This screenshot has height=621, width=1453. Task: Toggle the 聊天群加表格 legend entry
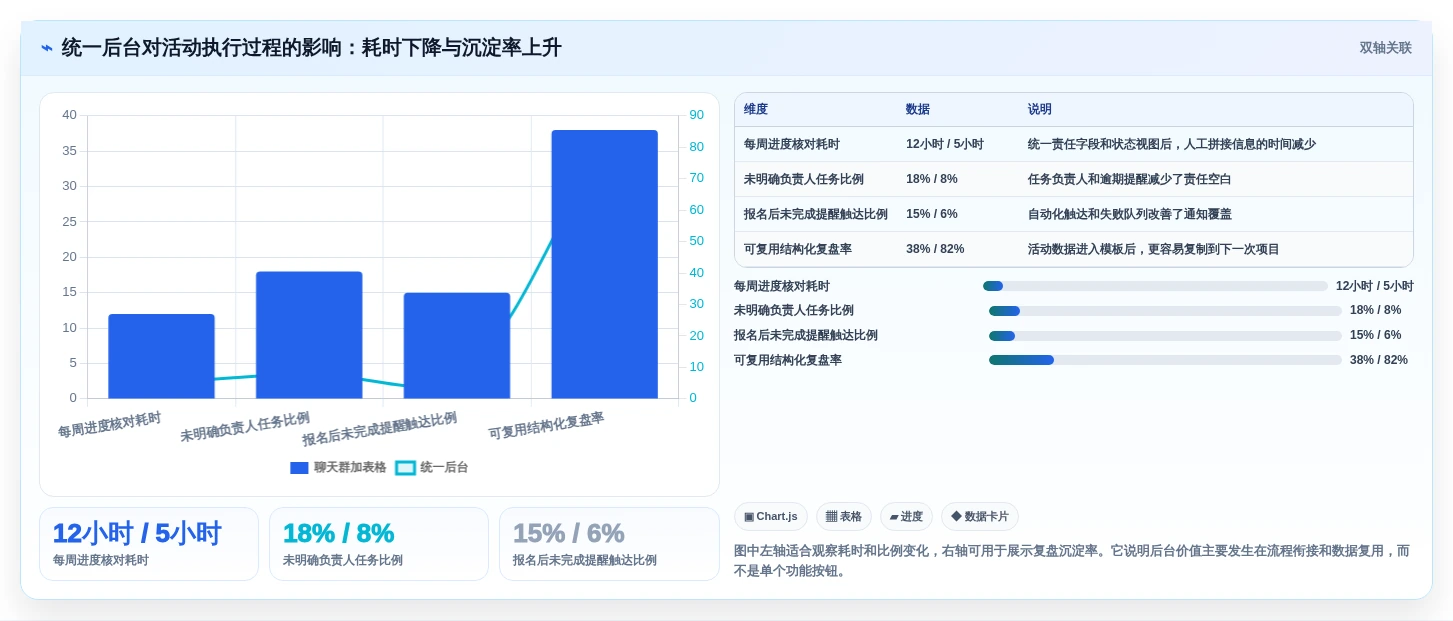point(338,467)
